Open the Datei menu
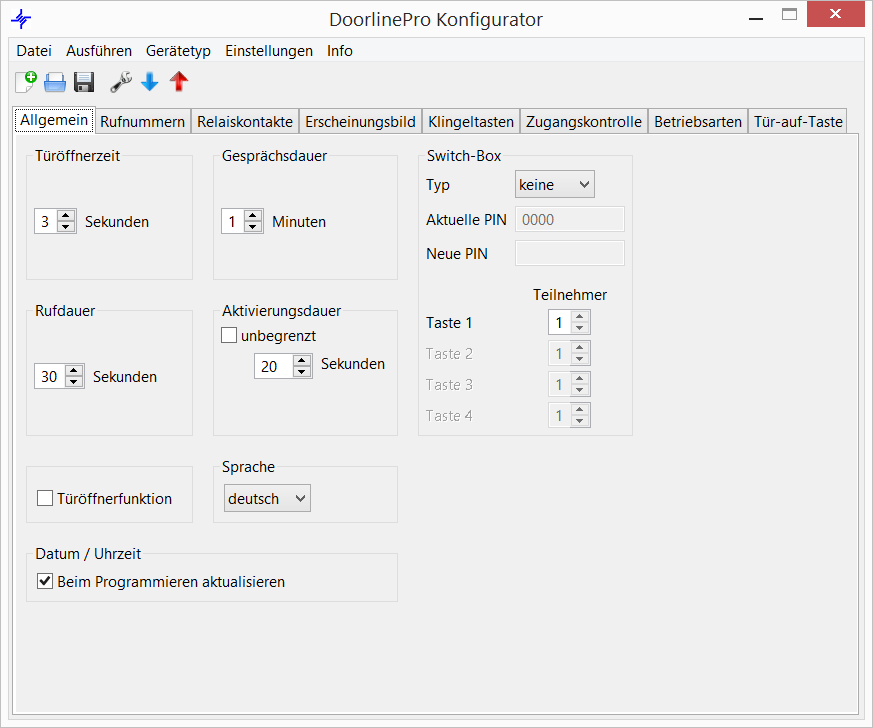 coord(34,51)
